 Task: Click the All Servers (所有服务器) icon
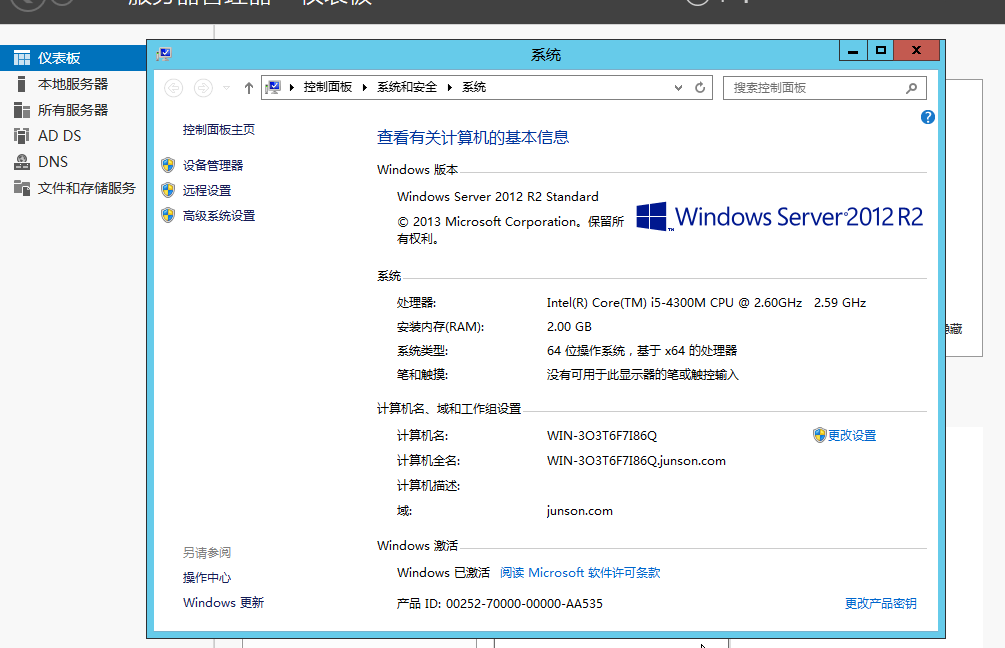click(x=22, y=110)
